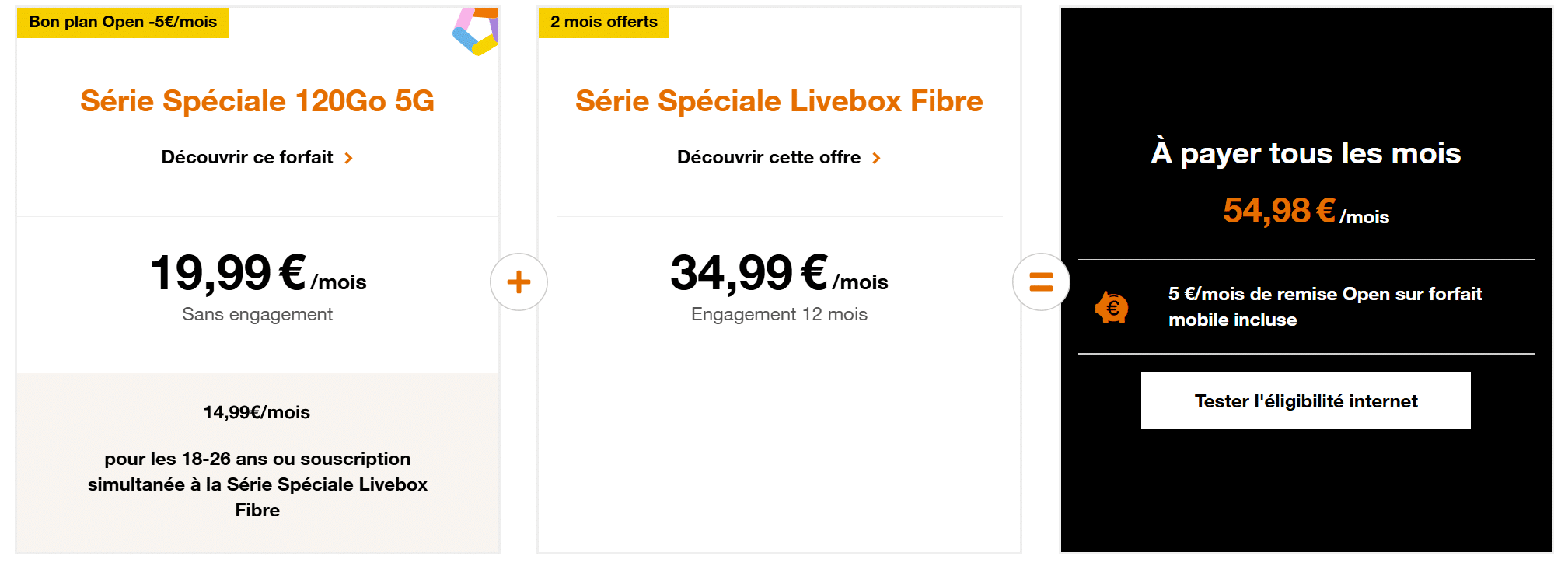Screen dimensions: 1568x563
Task: Click the 54,98 €/mois total price
Action: [1304, 211]
